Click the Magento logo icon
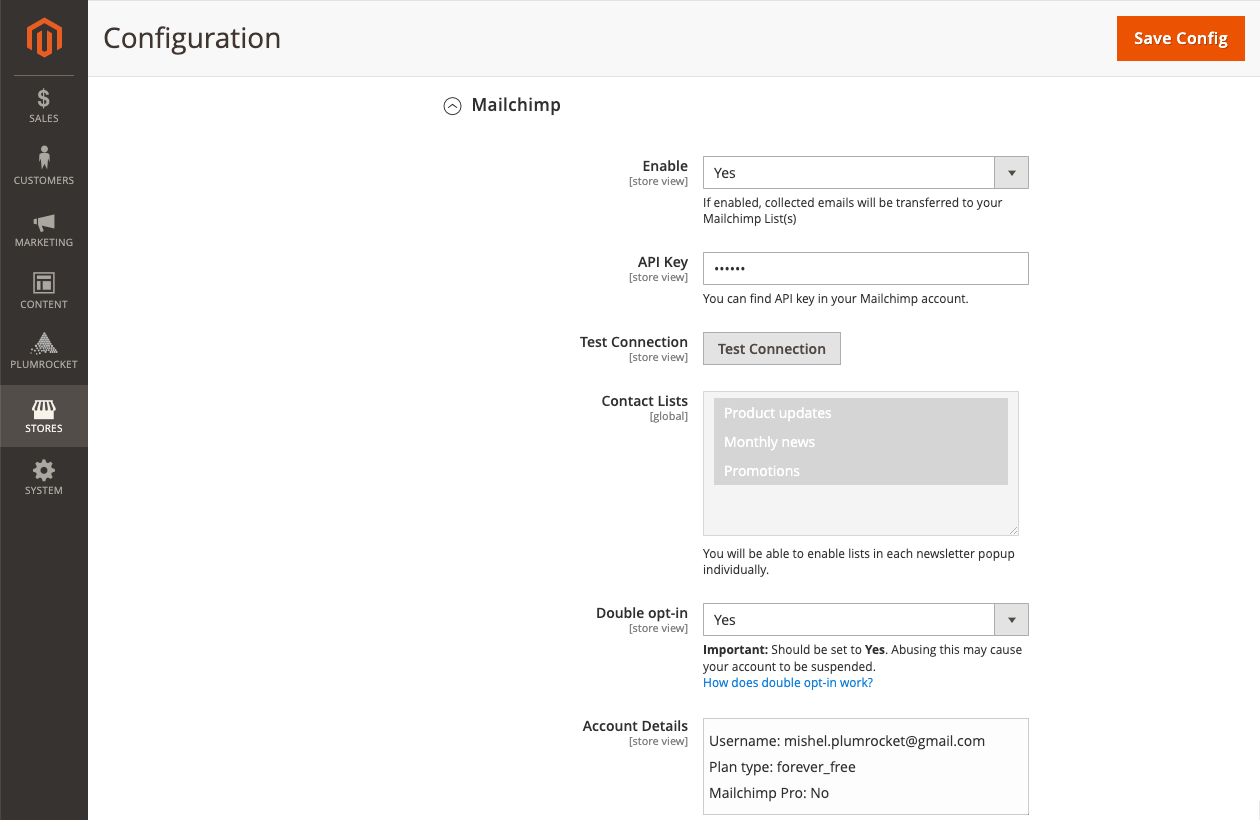The height and width of the screenshot is (820, 1260). 43,38
